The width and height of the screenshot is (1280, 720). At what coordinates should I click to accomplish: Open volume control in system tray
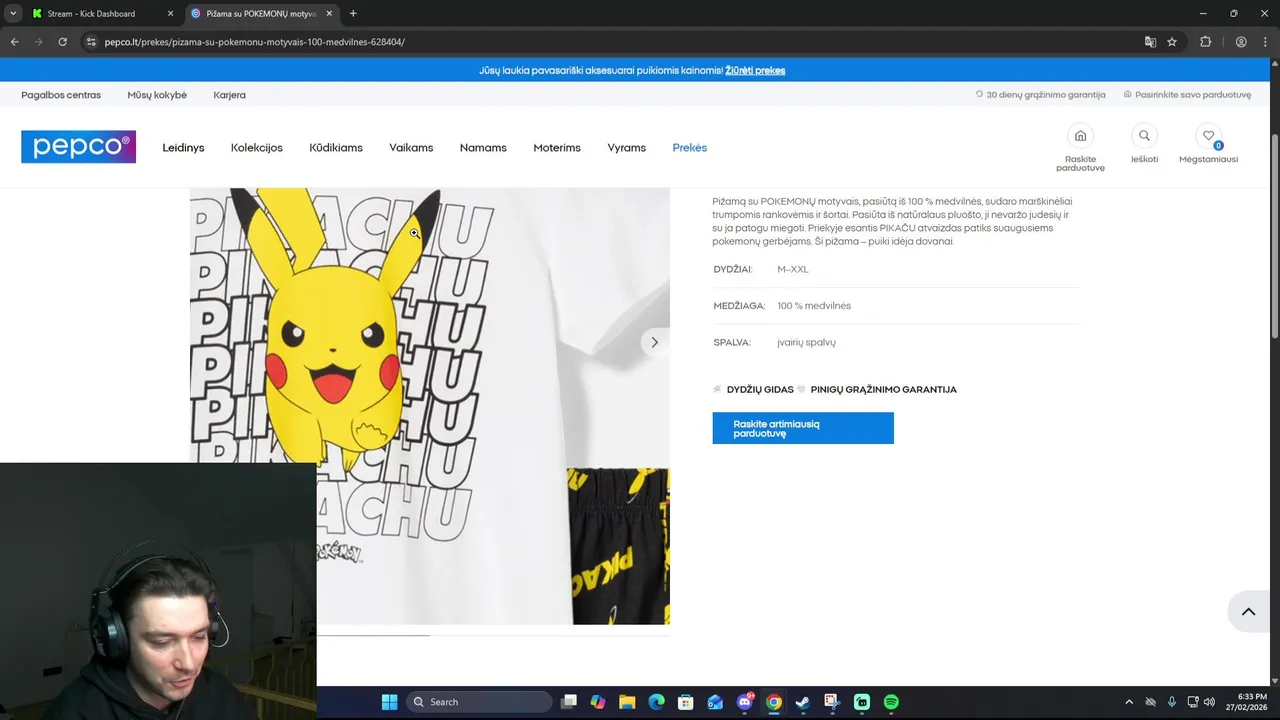tap(1209, 702)
